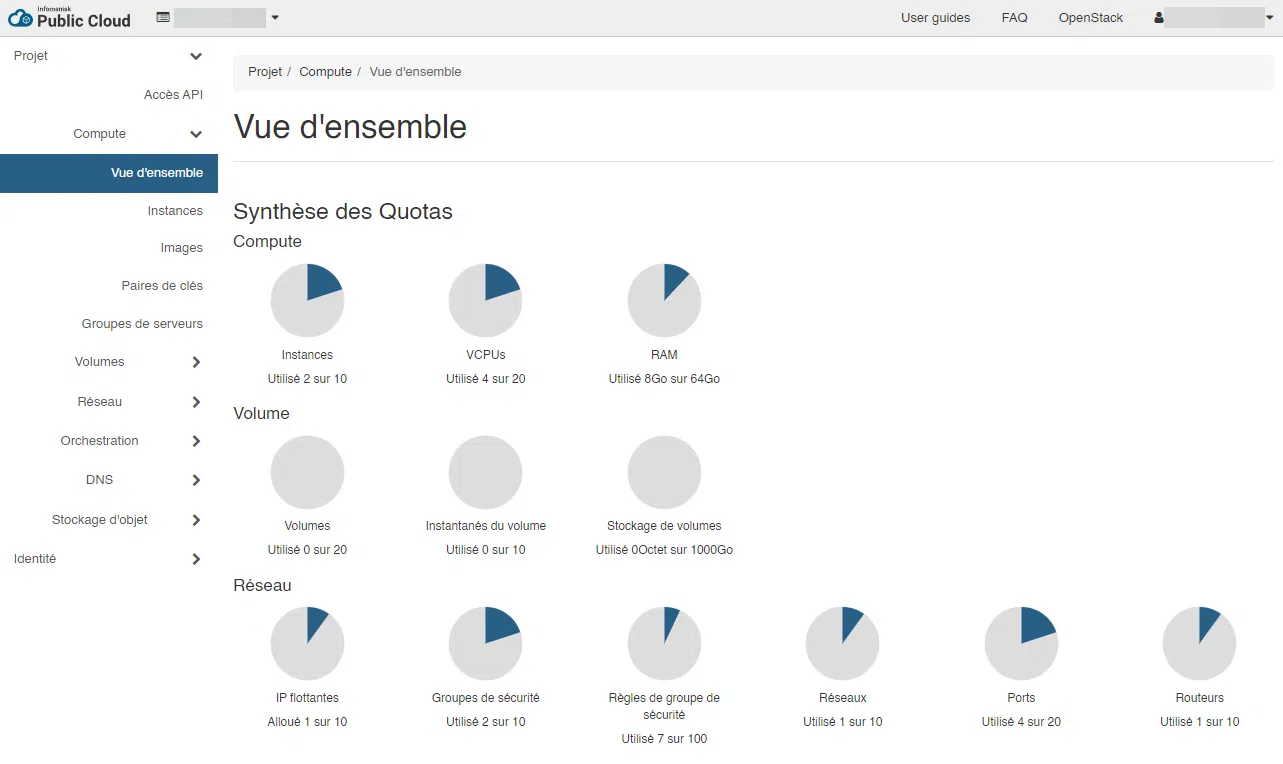The width and height of the screenshot is (1283, 764).
Task: Click 'Utilisé 0 sur 20' under Volumes
Action: [x=307, y=550]
